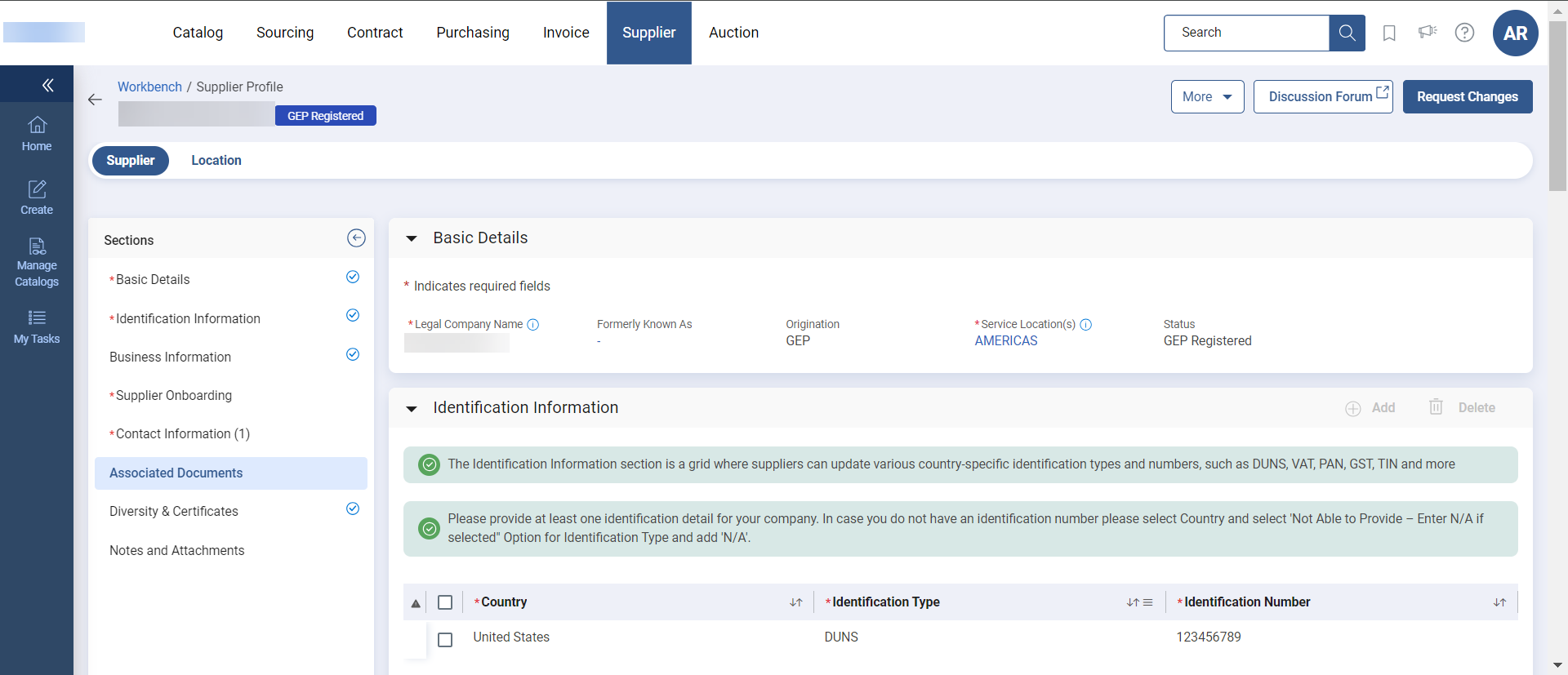Image resolution: width=1568 pixels, height=675 pixels.
Task: Click the Request Changes button
Action: point(1467,97)
